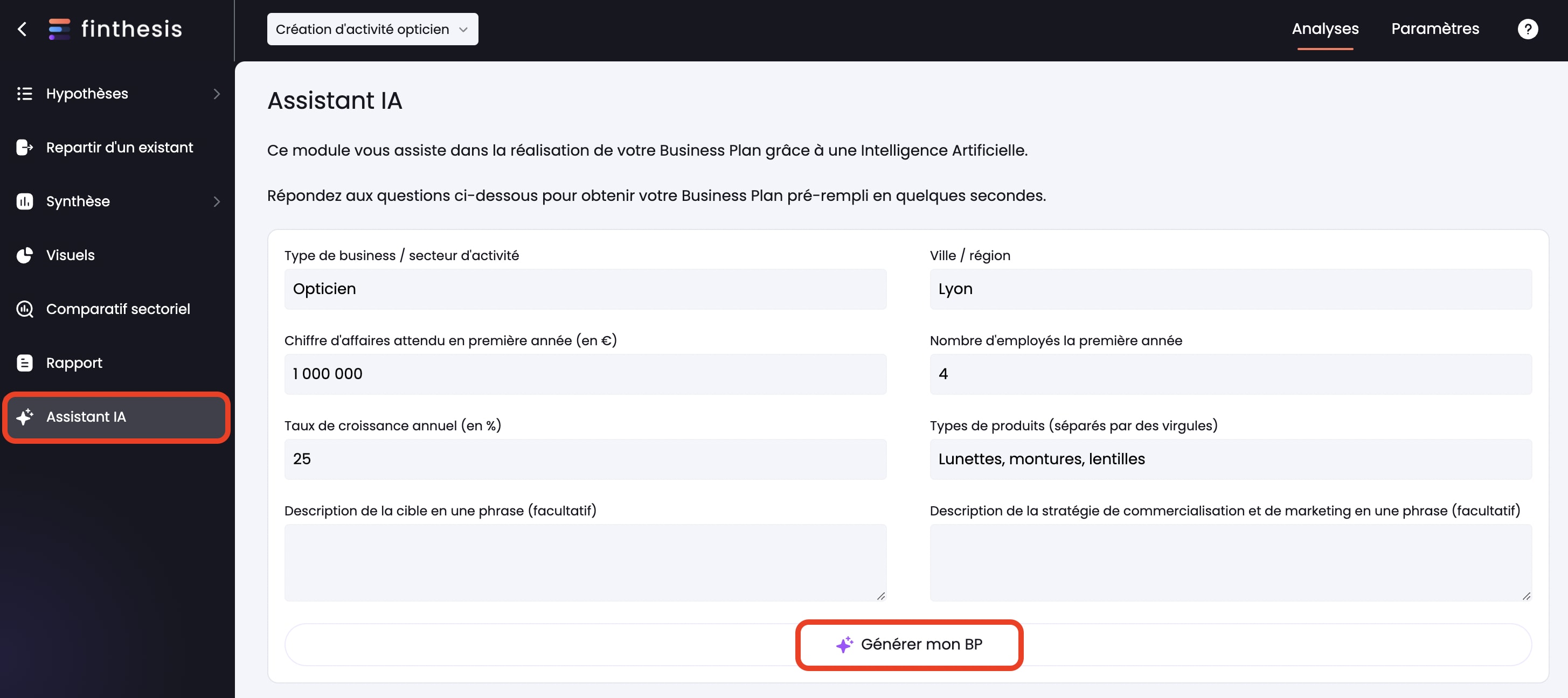Click the stratégie de commercialisation textarea

click(x=1230, y=563)
